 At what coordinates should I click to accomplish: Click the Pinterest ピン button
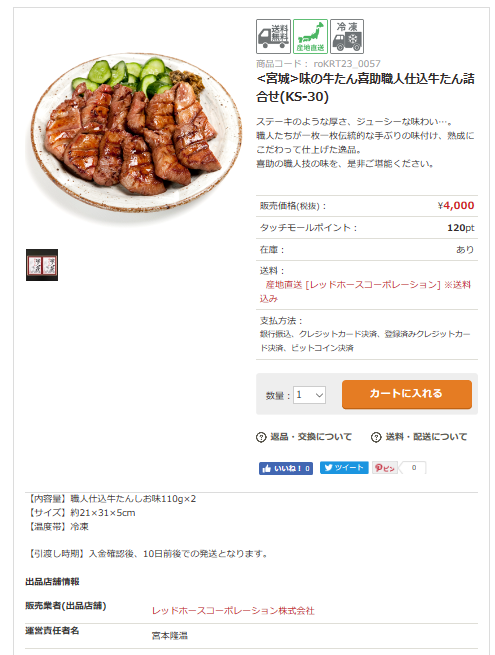[x=385, y=468]
